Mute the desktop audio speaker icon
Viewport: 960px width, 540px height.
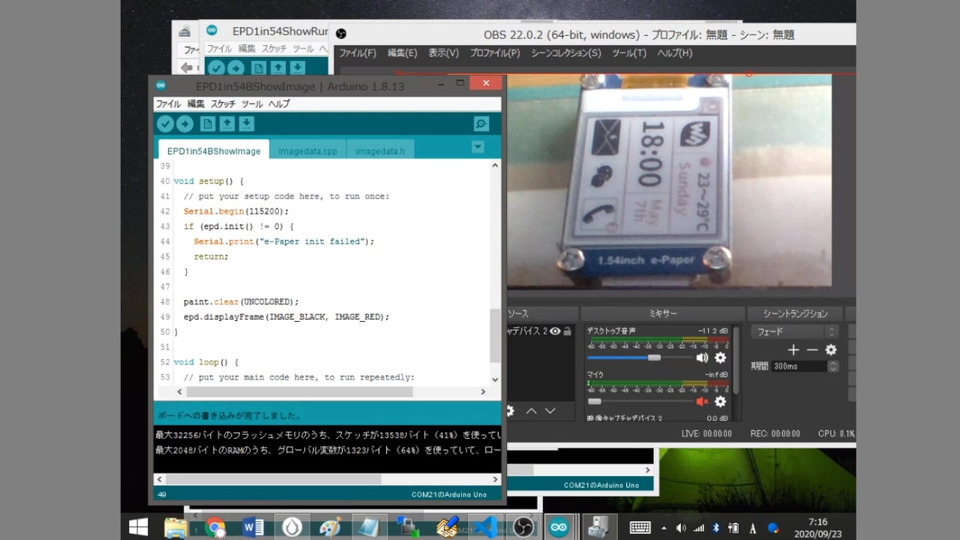click(x=702, y=358)
